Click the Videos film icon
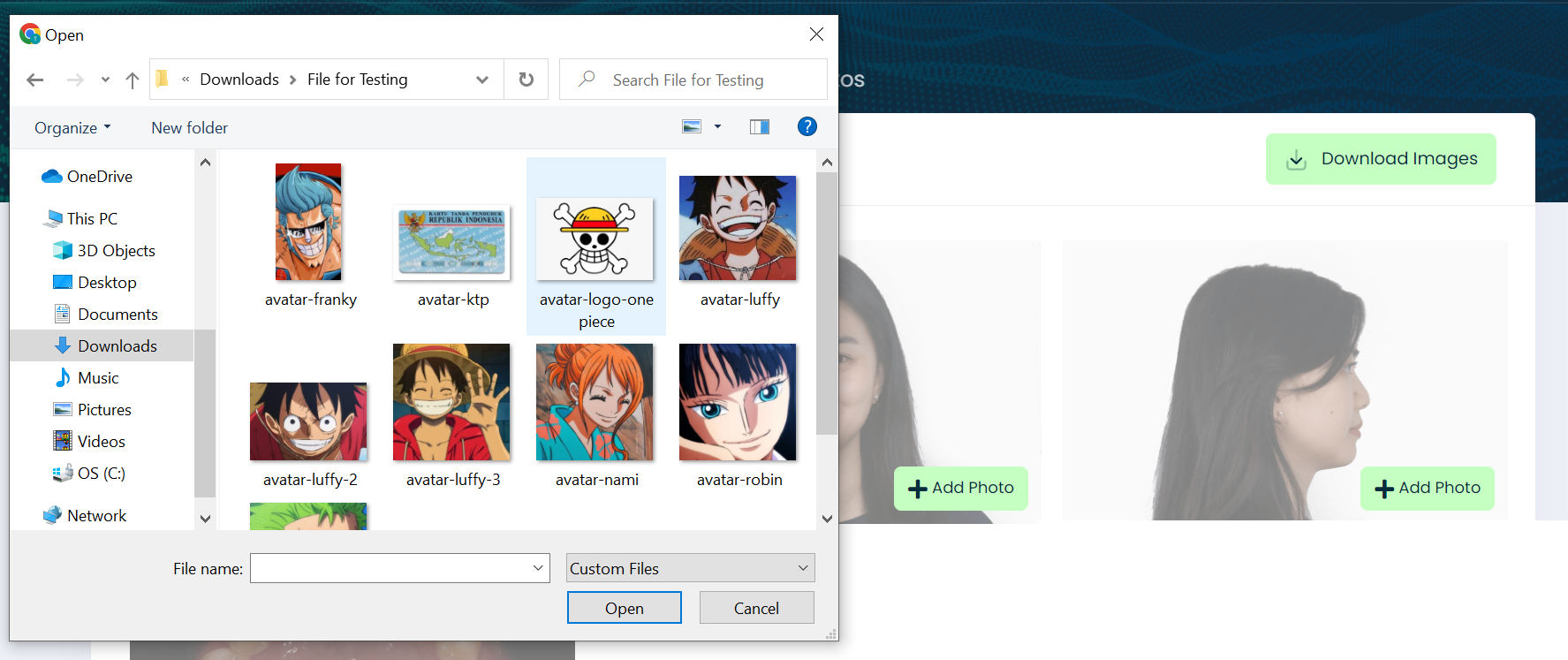 tap(63, 441)
